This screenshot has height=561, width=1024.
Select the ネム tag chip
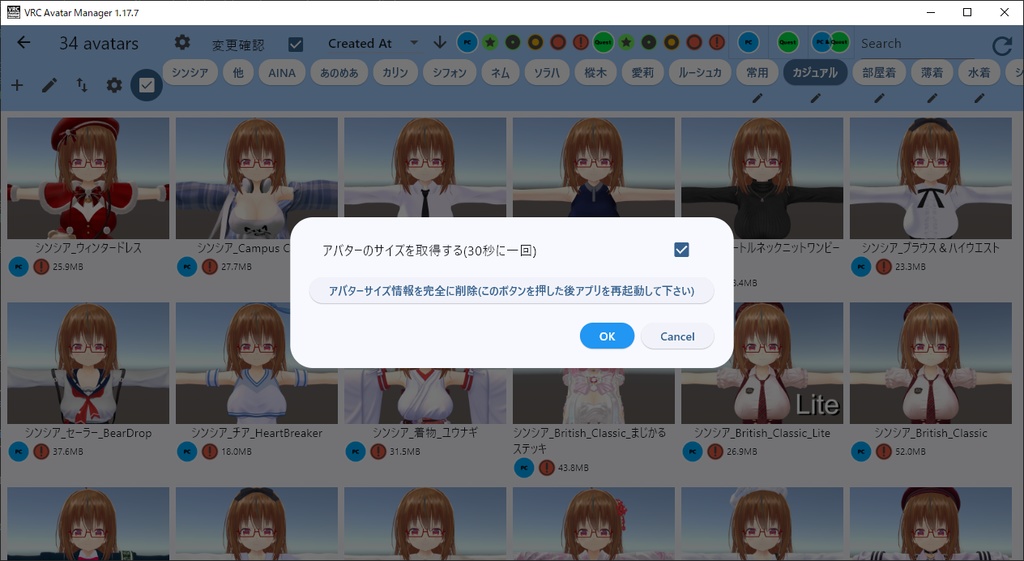click(x=500, y=72)
